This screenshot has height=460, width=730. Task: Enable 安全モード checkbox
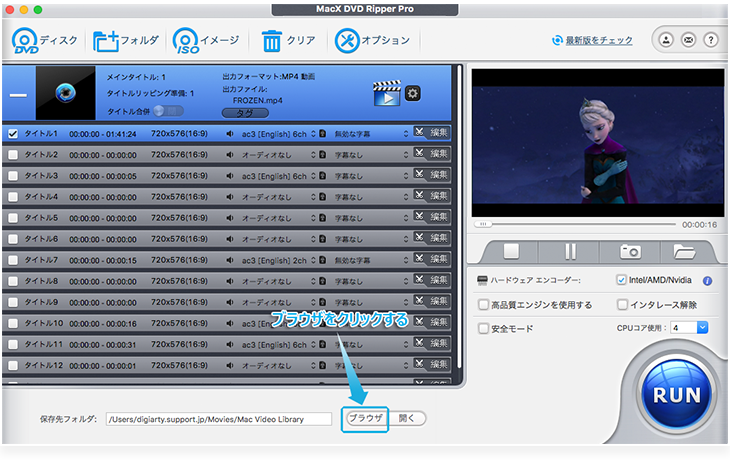[483, 329]
